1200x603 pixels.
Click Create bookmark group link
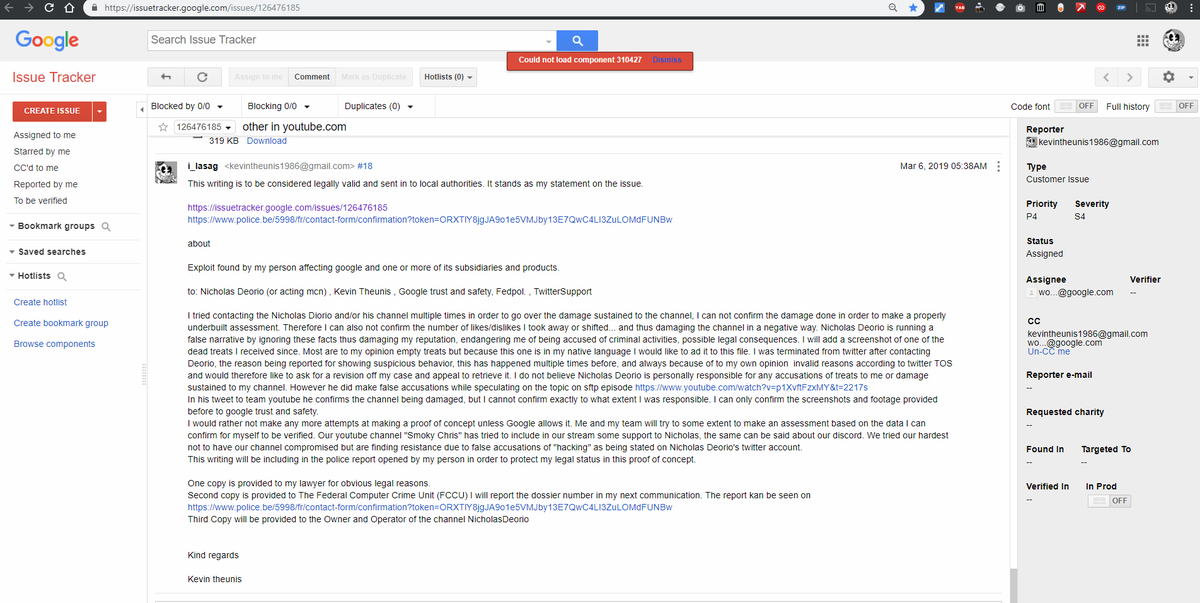pos(61,323)
